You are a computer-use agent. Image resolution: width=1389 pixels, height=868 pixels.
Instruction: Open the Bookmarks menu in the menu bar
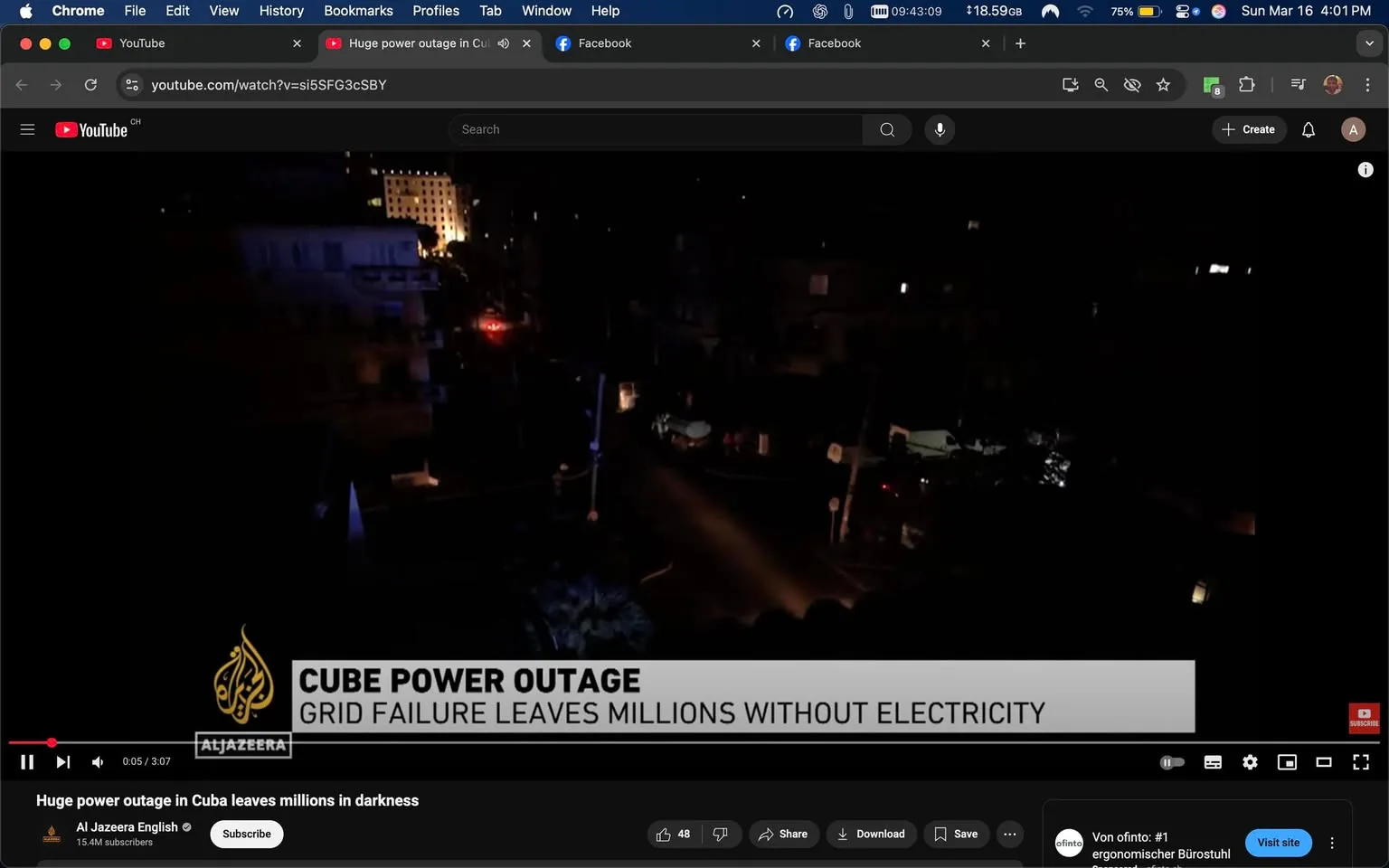click(x=358, y=11)
